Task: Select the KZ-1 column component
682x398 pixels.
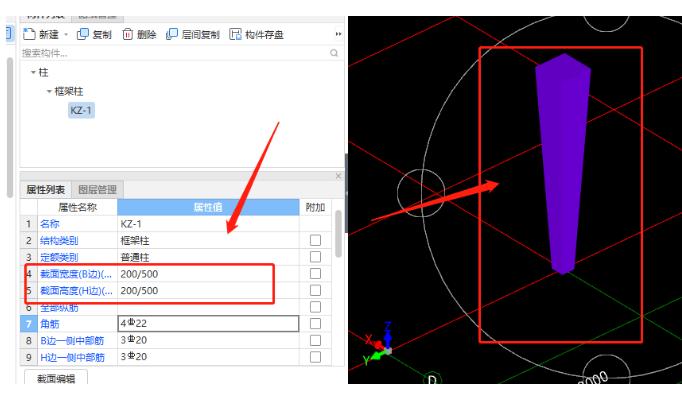Action: tap(81, 110)
